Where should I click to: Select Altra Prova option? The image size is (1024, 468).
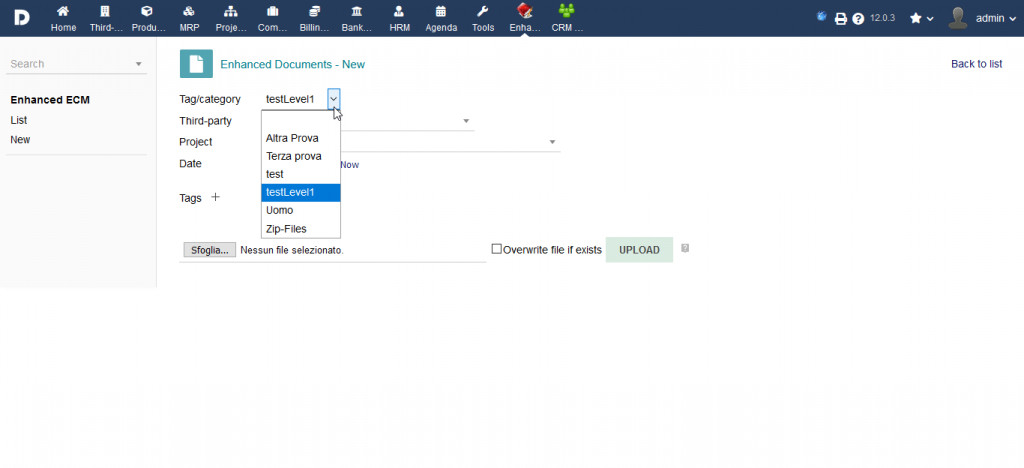pos(300,138)
